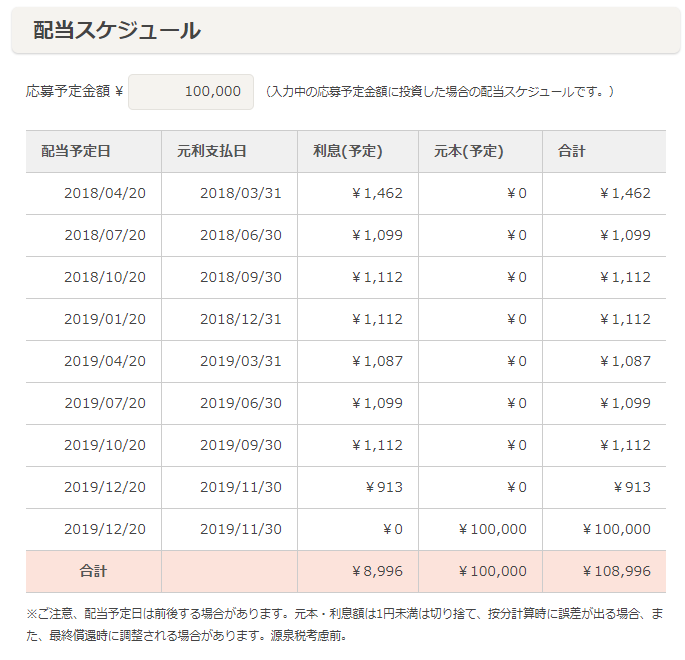The height and width of the screenshot is (660, 685).
Task: Click the date 2018/07/20
Action: click(105, 235)
